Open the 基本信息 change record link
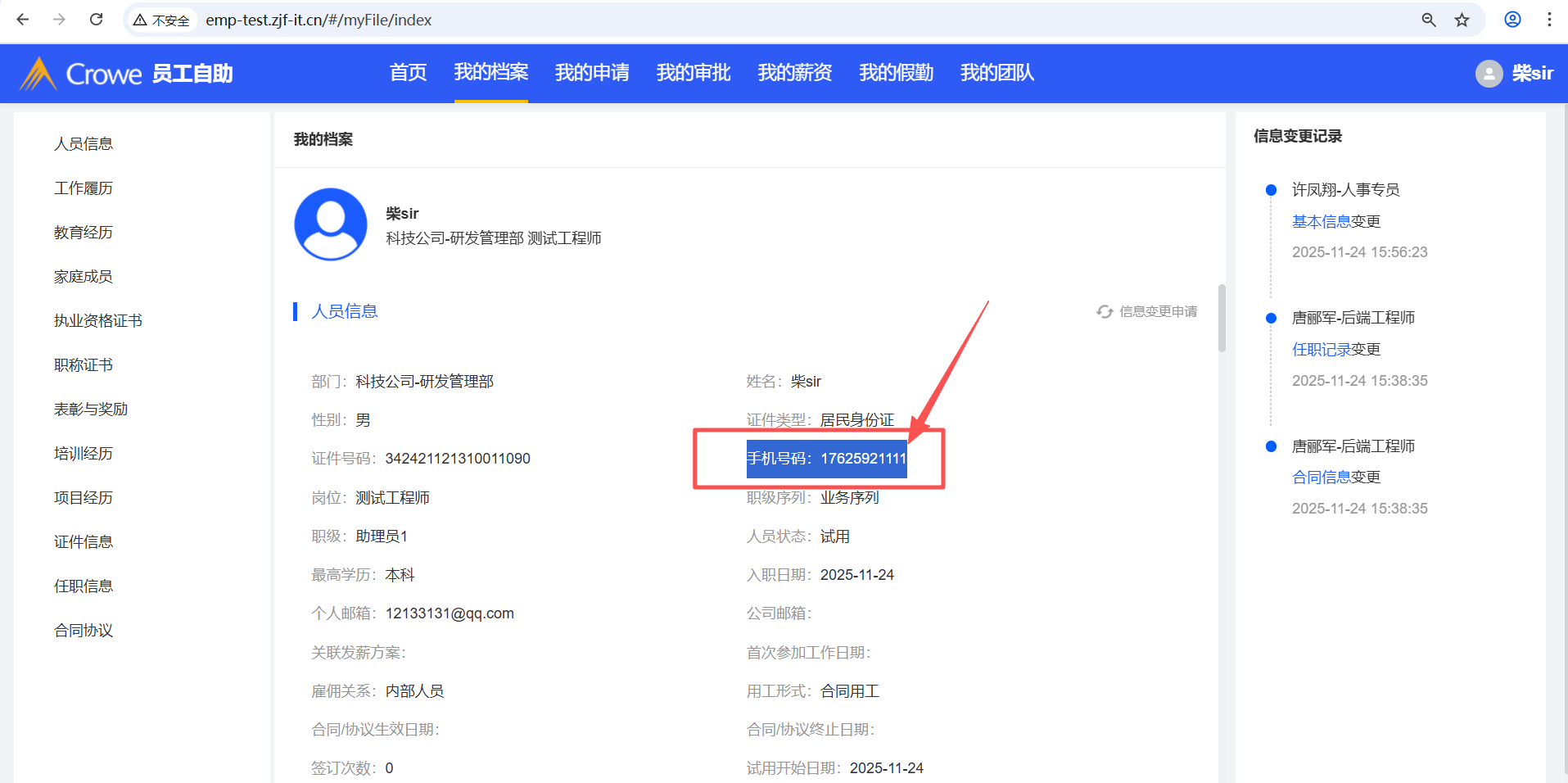 [x=1321, y=222]
